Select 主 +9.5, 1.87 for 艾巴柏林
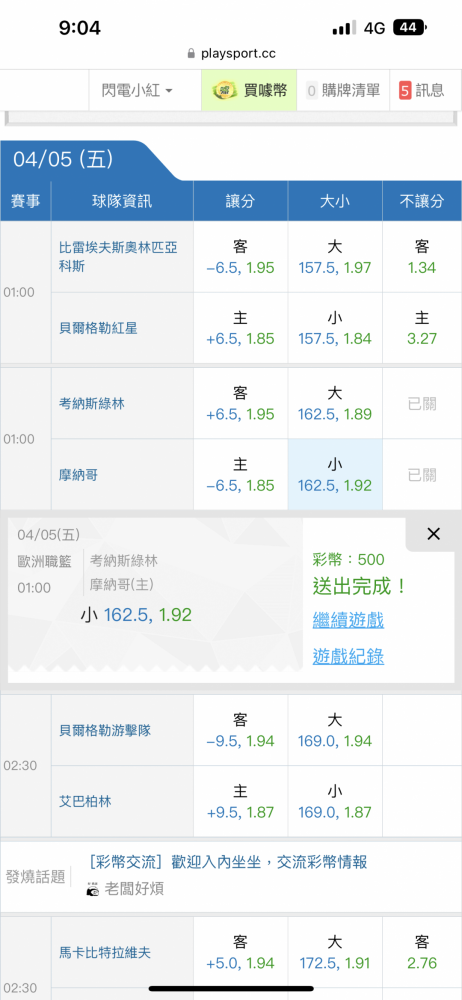Viewport: 462px width, 1000px height. (x=241, y=802)
